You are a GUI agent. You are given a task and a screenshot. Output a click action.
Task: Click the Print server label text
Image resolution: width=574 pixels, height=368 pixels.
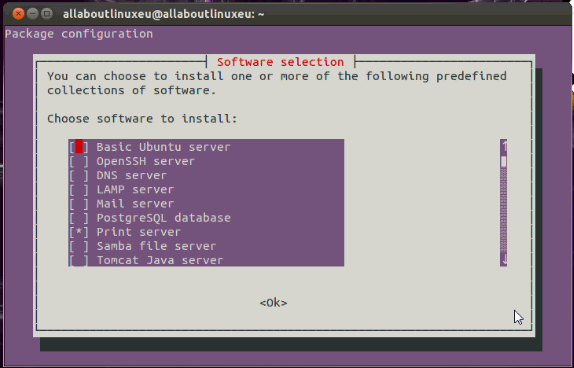coord(139,232)
